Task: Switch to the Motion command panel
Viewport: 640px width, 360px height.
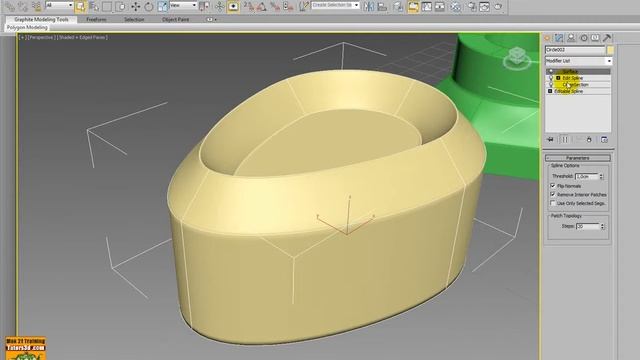Action: 584,38
